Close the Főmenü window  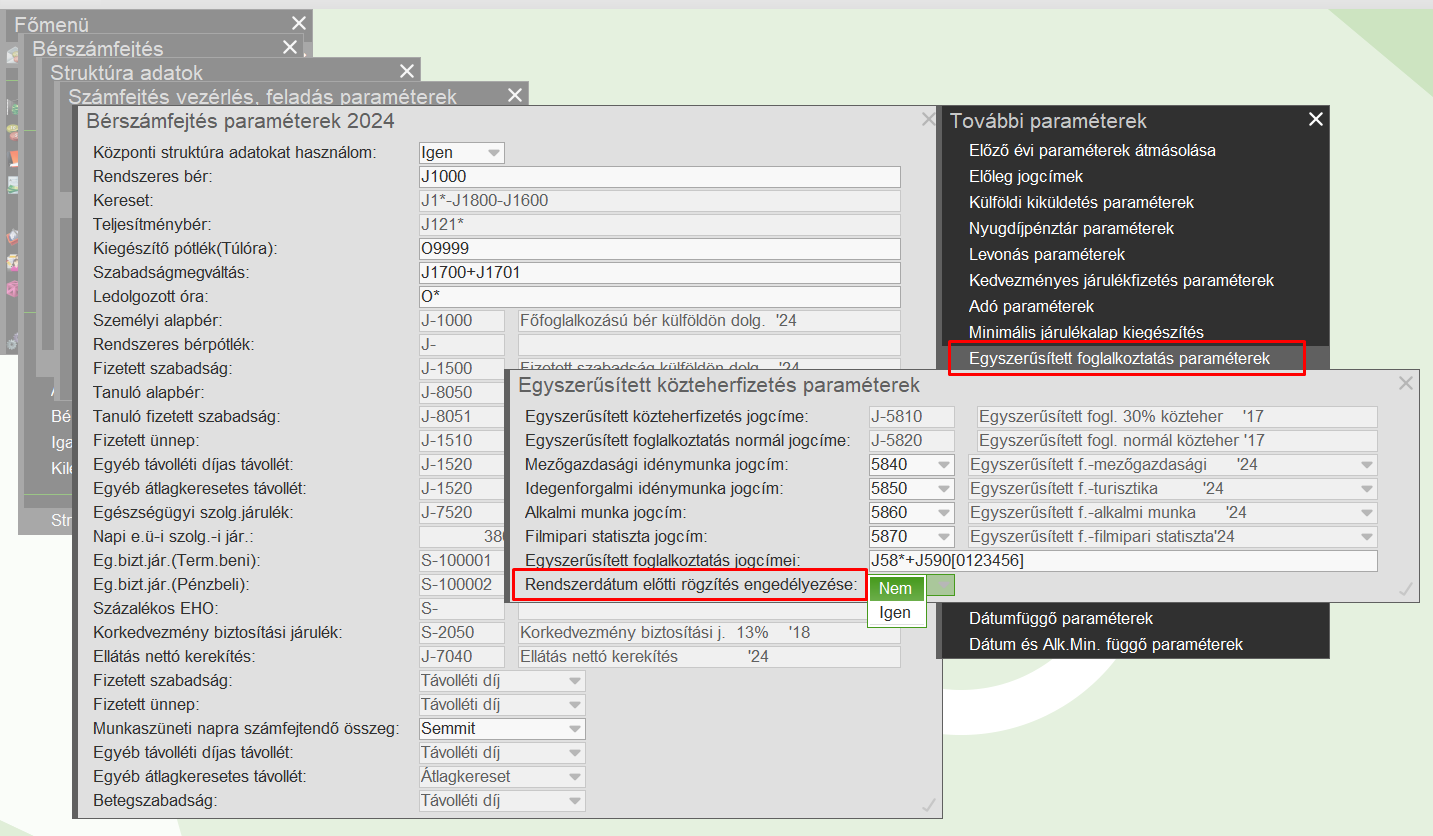point(299,23)
